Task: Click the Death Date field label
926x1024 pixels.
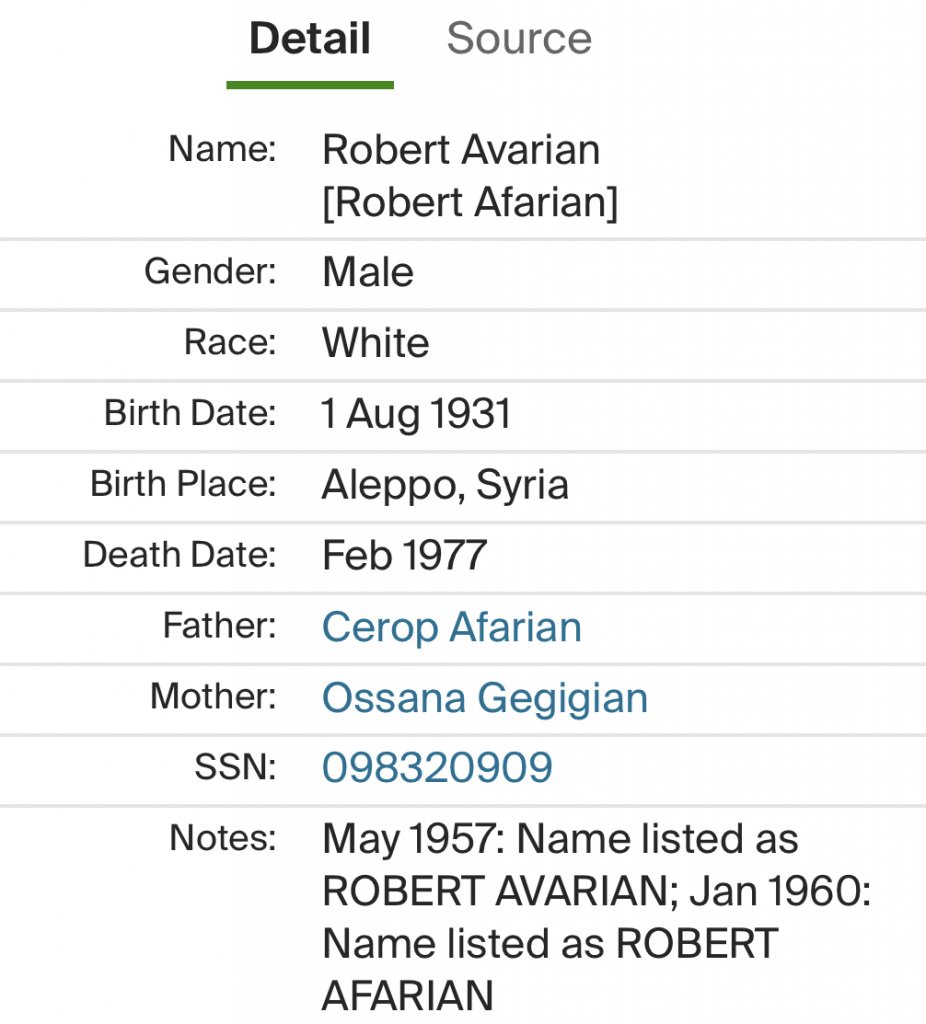Action: 179,555
